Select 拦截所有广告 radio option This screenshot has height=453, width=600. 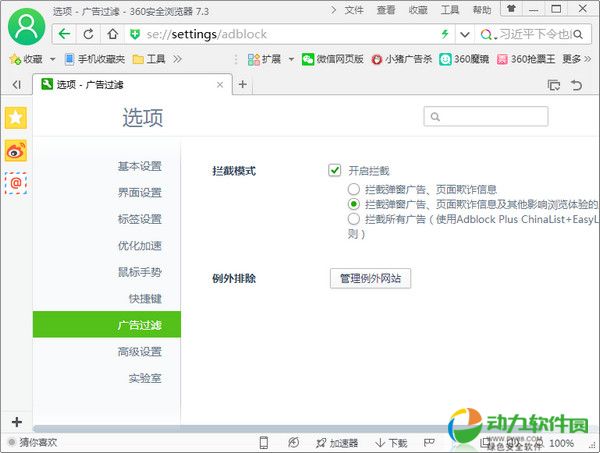pyautogui.click(x=353, y=218)
